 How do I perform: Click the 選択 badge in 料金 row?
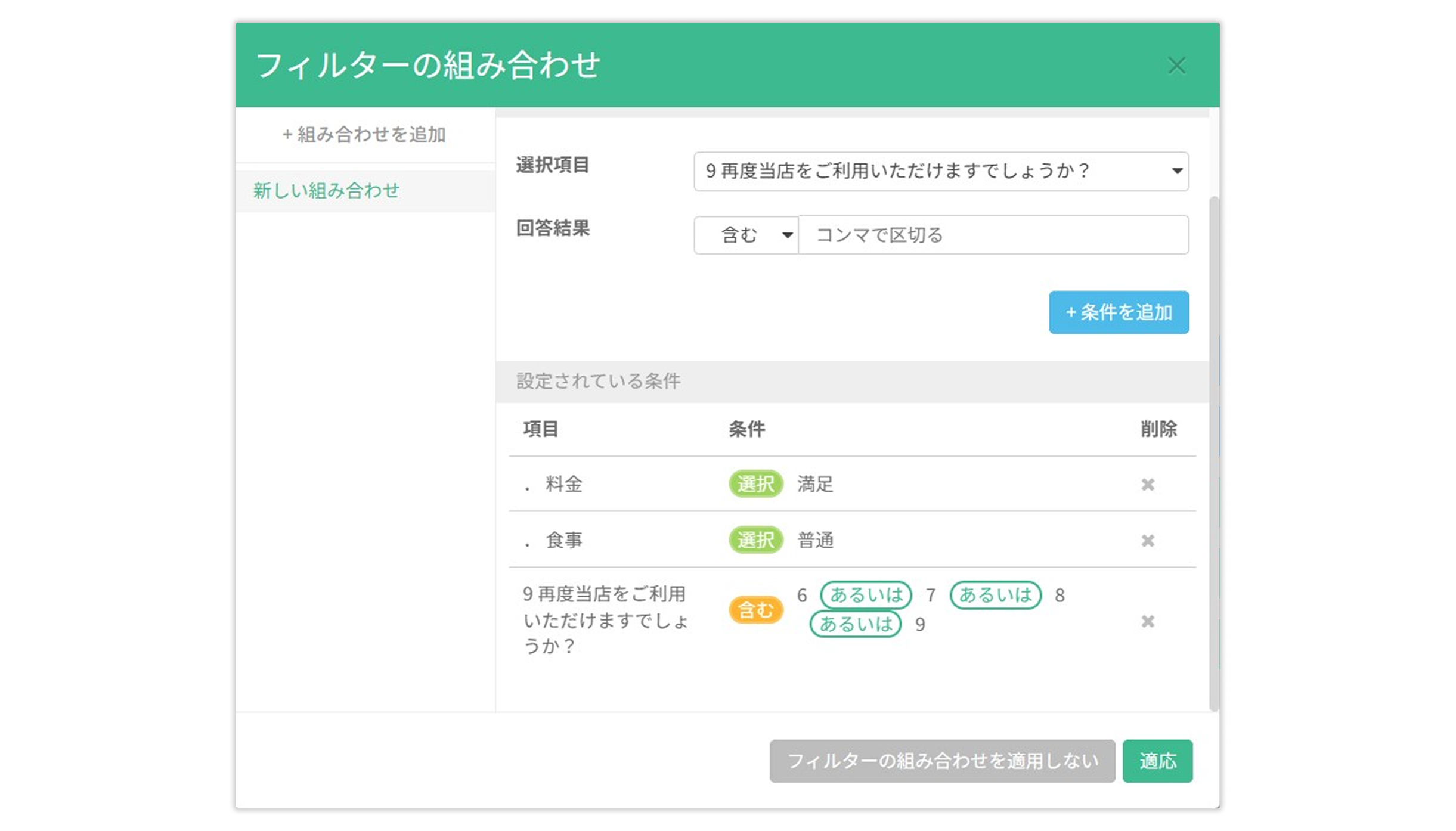click(755, 484)
